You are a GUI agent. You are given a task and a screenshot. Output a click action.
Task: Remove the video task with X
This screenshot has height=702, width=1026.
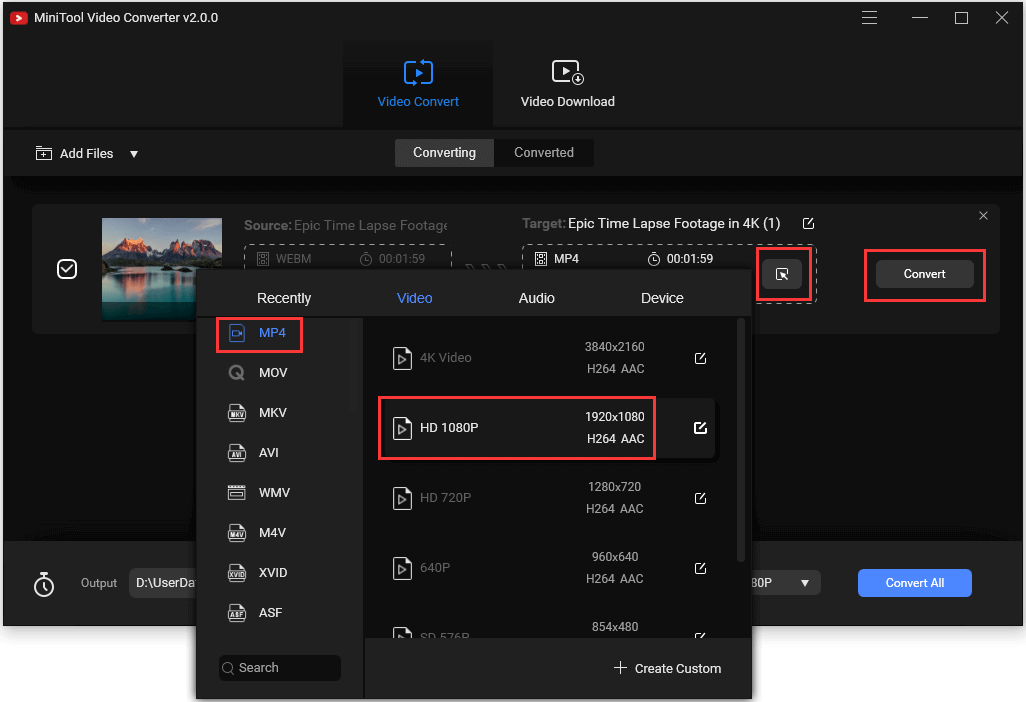click(x=983, y=216)
